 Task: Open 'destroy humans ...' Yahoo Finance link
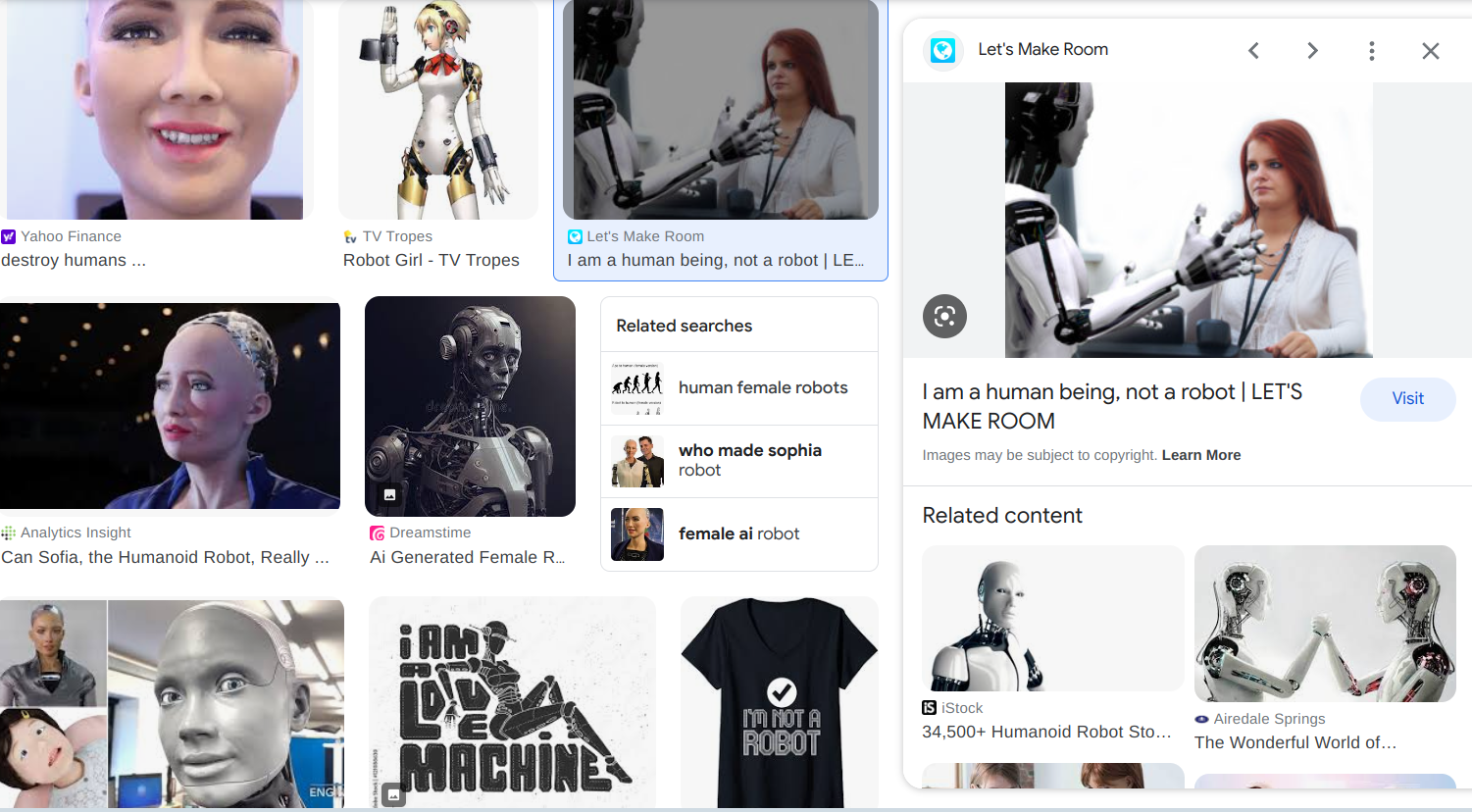pyautogui.click(x=74, y=260)
